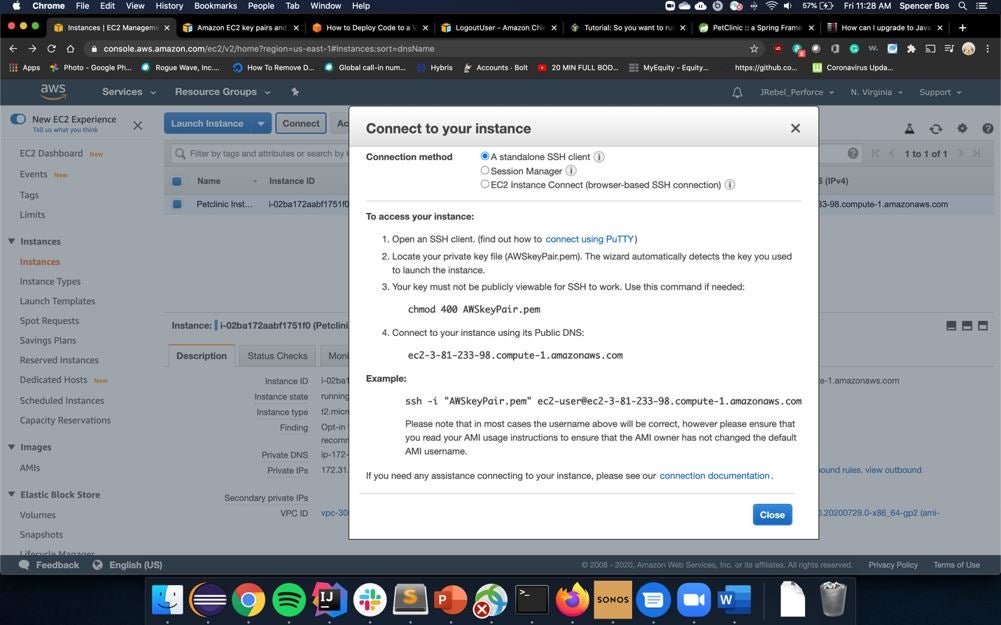Viewport: 1001px width, 625px height.
Task: Close the Connect to your instance dialog with X
Action: [795, 128]
